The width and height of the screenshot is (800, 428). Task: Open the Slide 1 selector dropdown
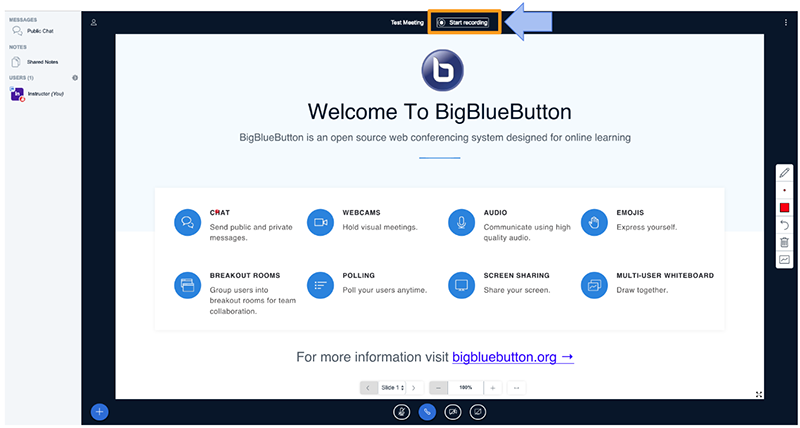(392, 388)
